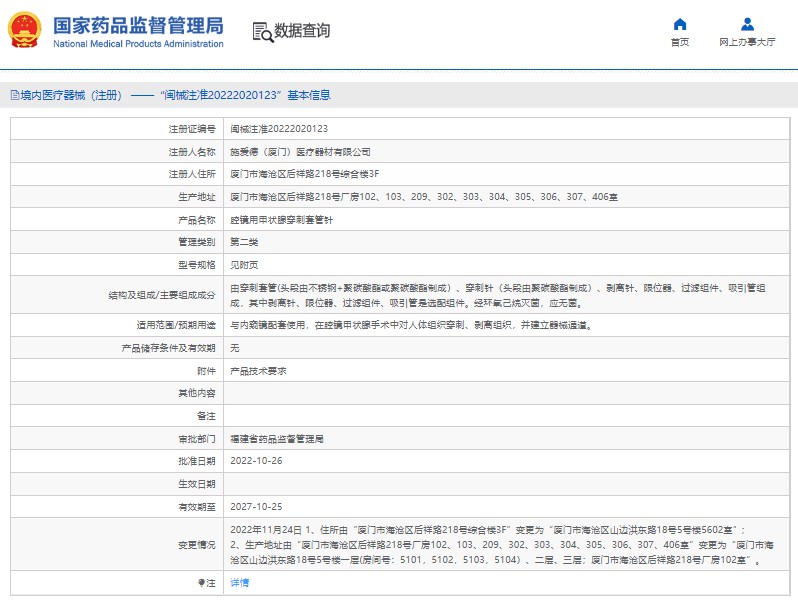Click the 国家药品监督管理局 site title
Image resolution: width=798 pixels, height=602 pixels.
tap(138, 25)
